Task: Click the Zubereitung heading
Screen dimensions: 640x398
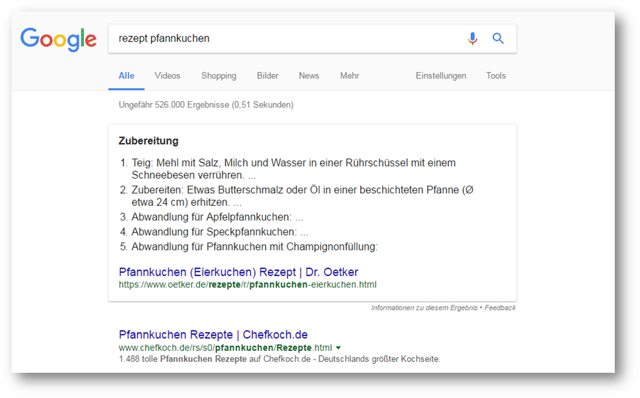Action: pyautogui.click(x=149, y=141)
